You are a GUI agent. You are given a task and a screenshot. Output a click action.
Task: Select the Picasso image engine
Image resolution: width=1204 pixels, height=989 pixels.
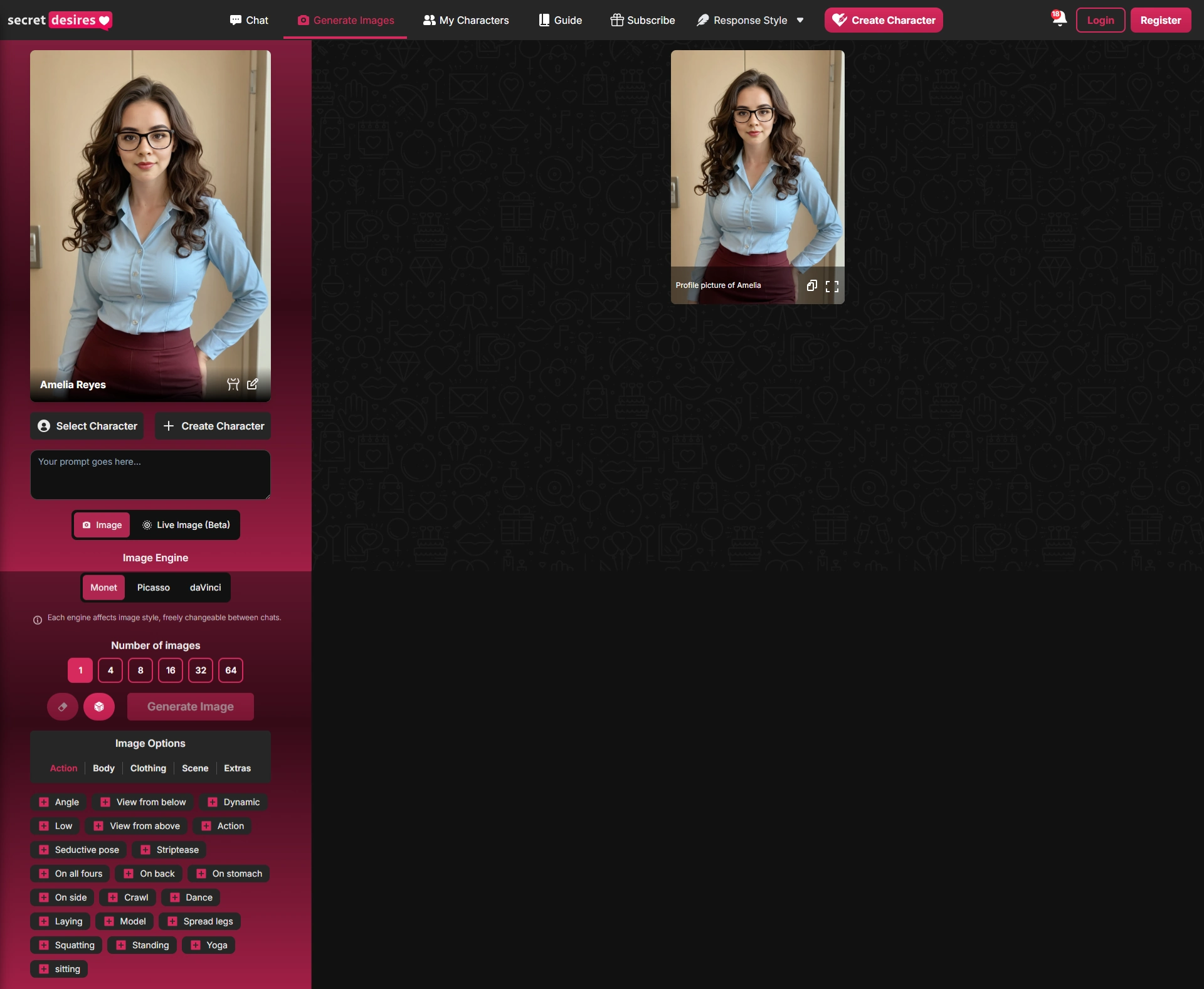(153, 587)
